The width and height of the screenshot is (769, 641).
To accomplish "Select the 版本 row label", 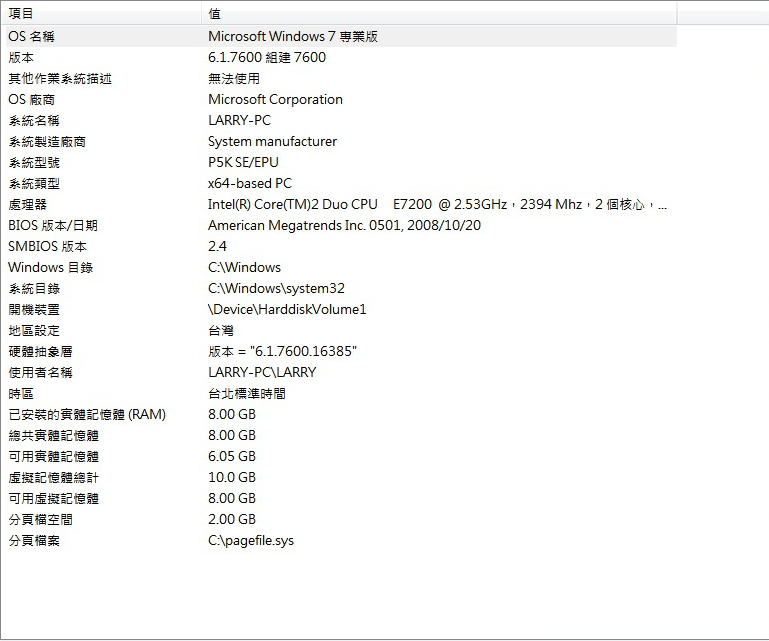I will (21, 57).
